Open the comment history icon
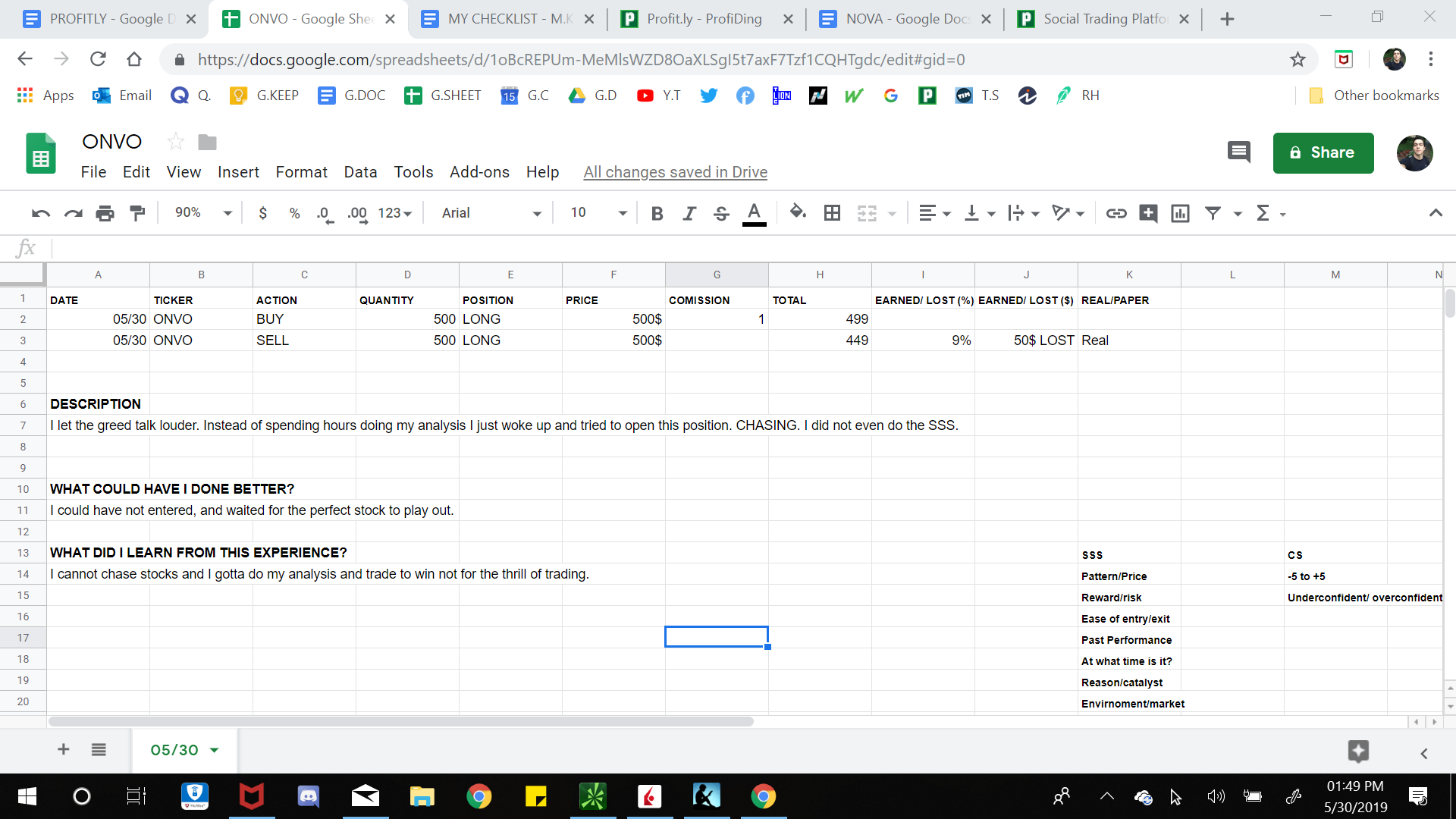The width and height of the screenshot is (1456, 819). 1238,152
